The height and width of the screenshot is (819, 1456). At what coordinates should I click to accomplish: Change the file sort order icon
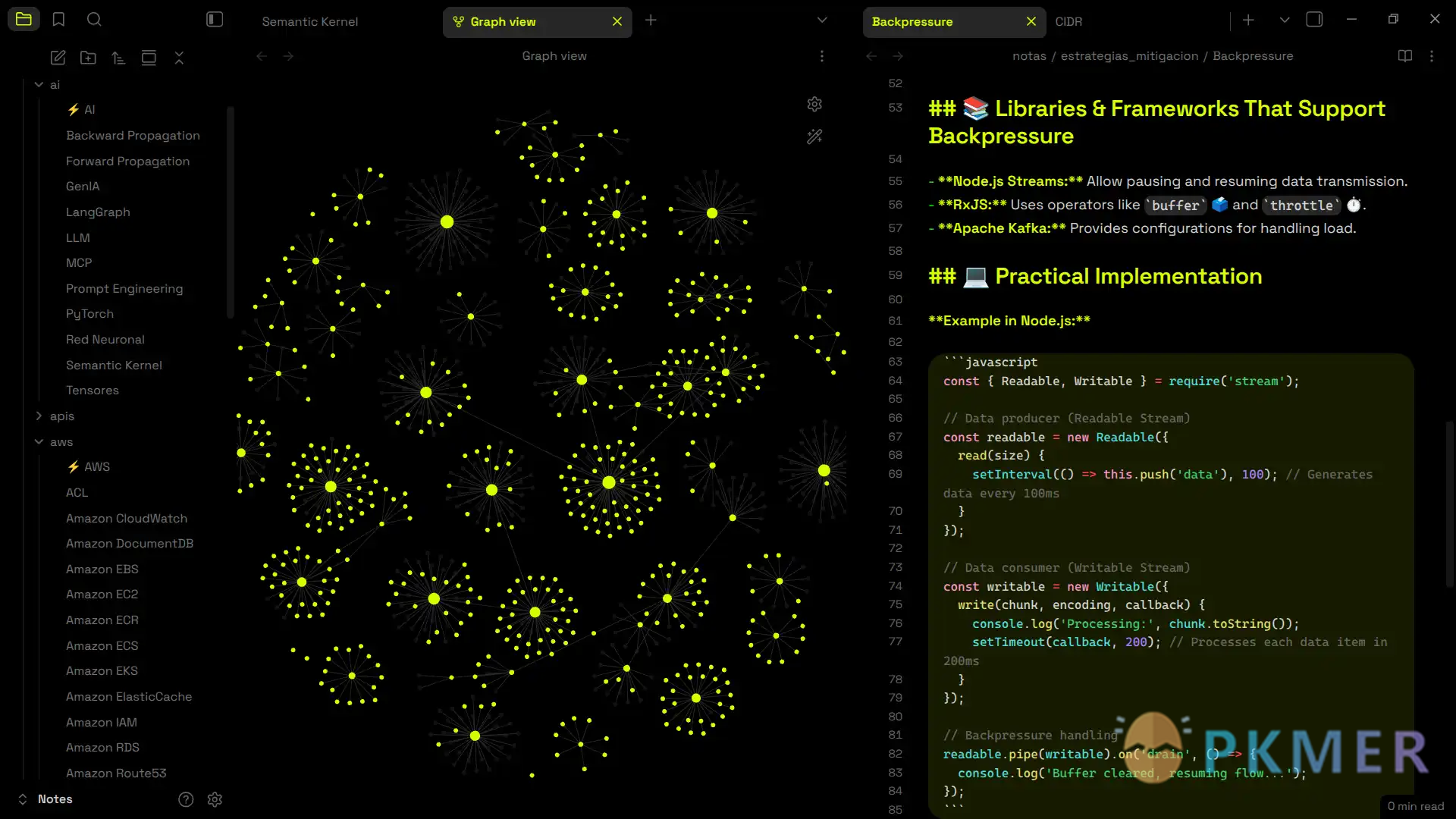[x=118, y=58]
